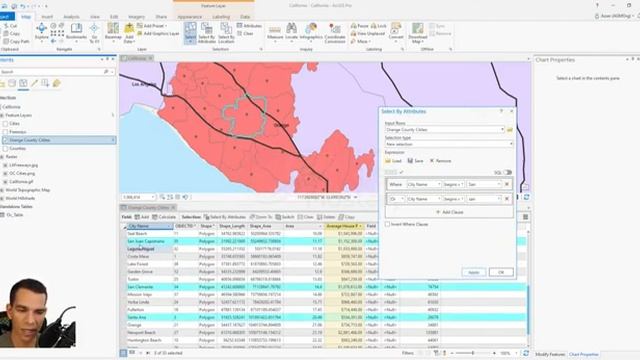Toggle the SQL switch in dialog
The height and width of the screenshot is (360, 640).
(x=507, y=172)
